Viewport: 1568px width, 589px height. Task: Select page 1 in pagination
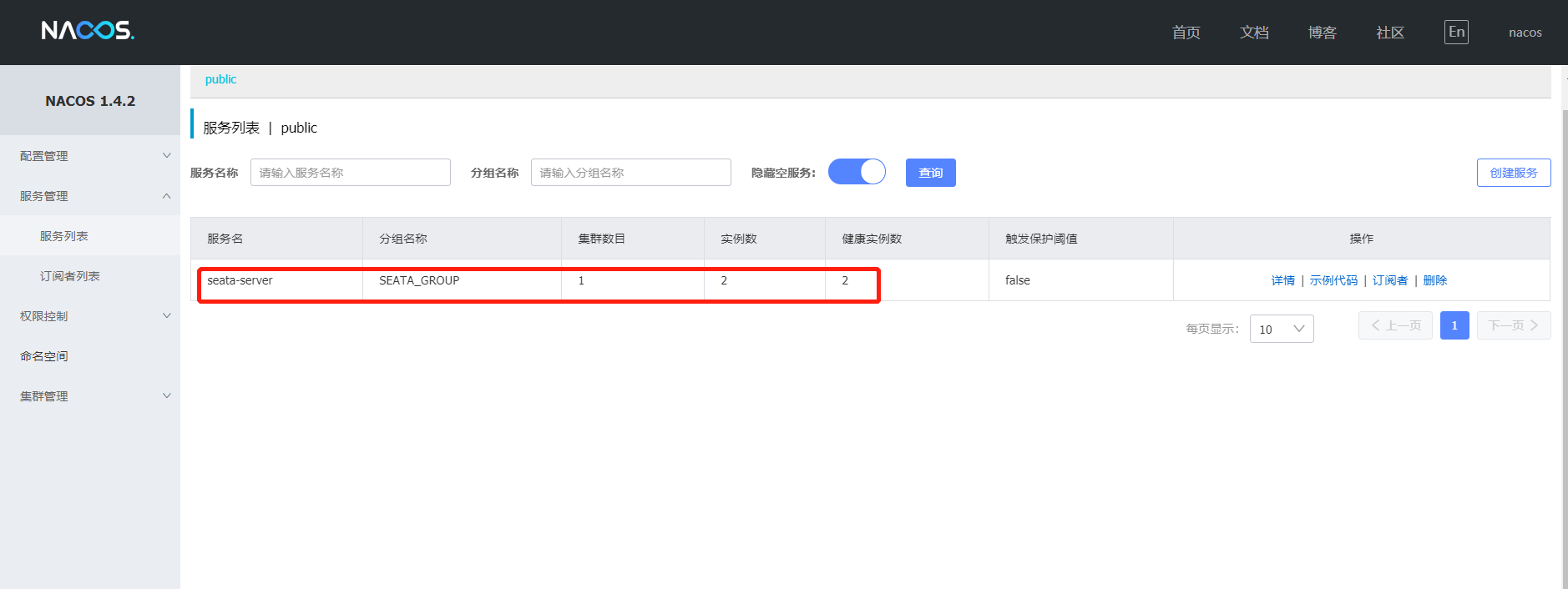tap(1454, 325)
